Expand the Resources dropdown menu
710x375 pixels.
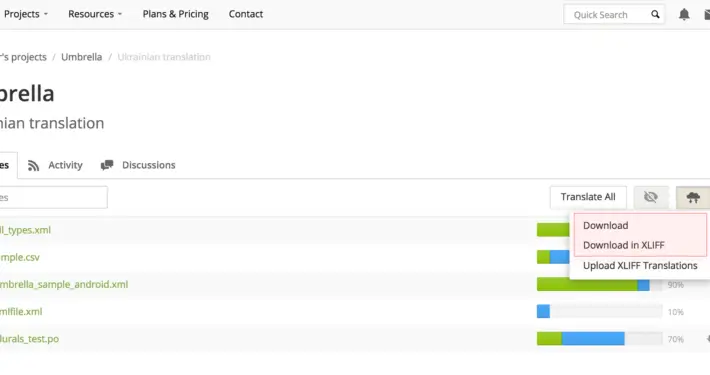pos(95,14)
